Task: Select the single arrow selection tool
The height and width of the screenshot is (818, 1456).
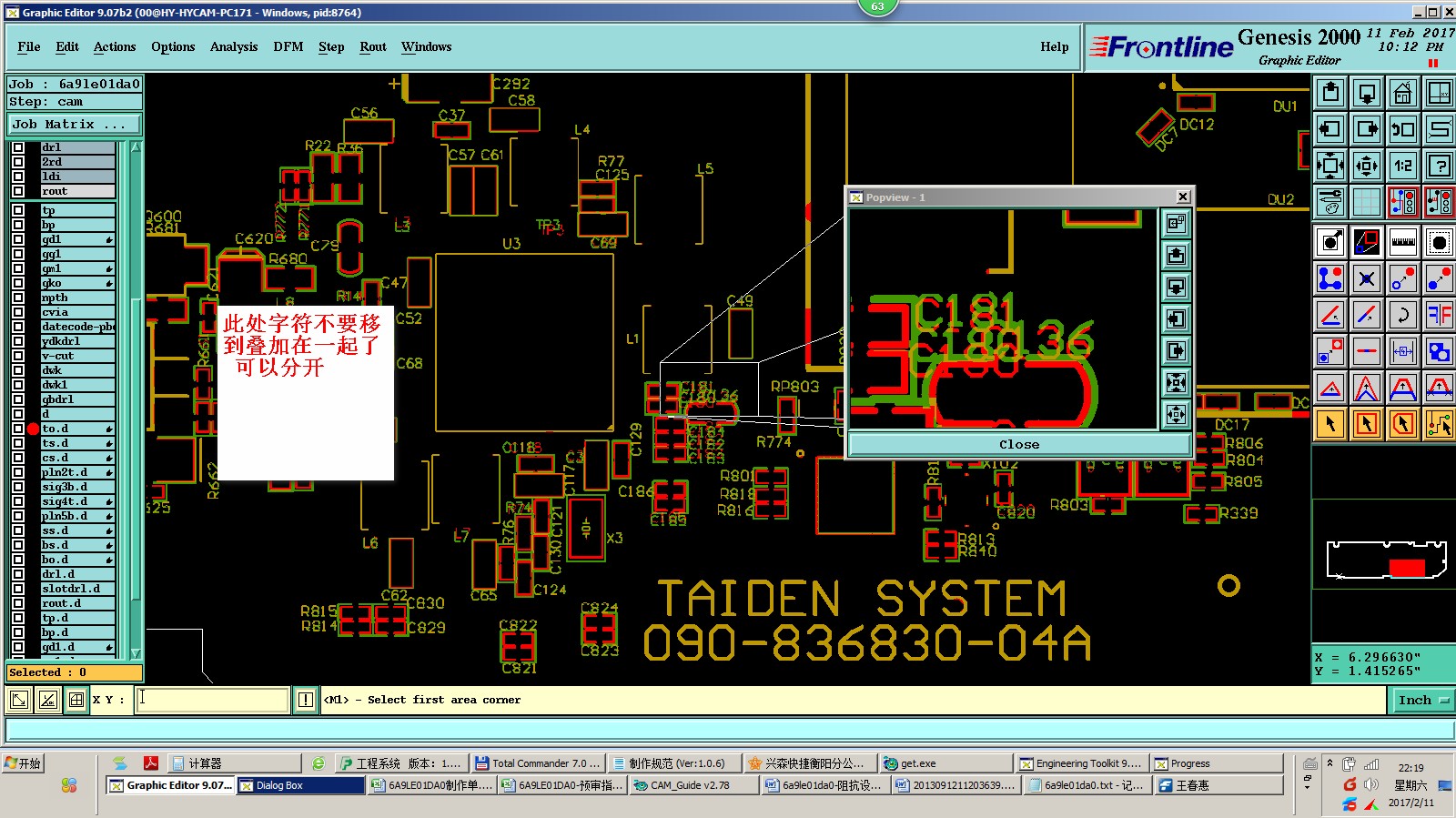Action: [1330, 424]
